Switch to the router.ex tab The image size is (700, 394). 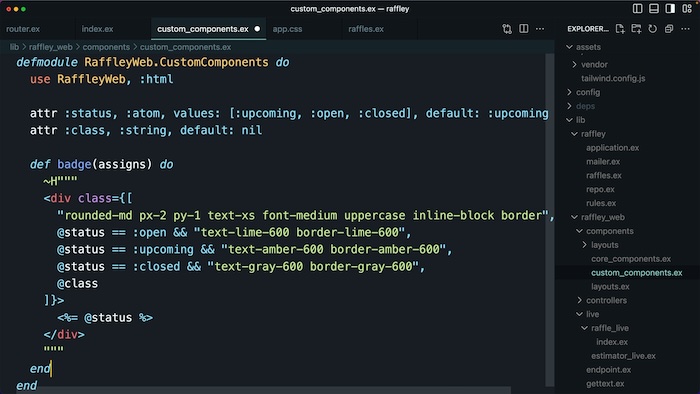23,29
